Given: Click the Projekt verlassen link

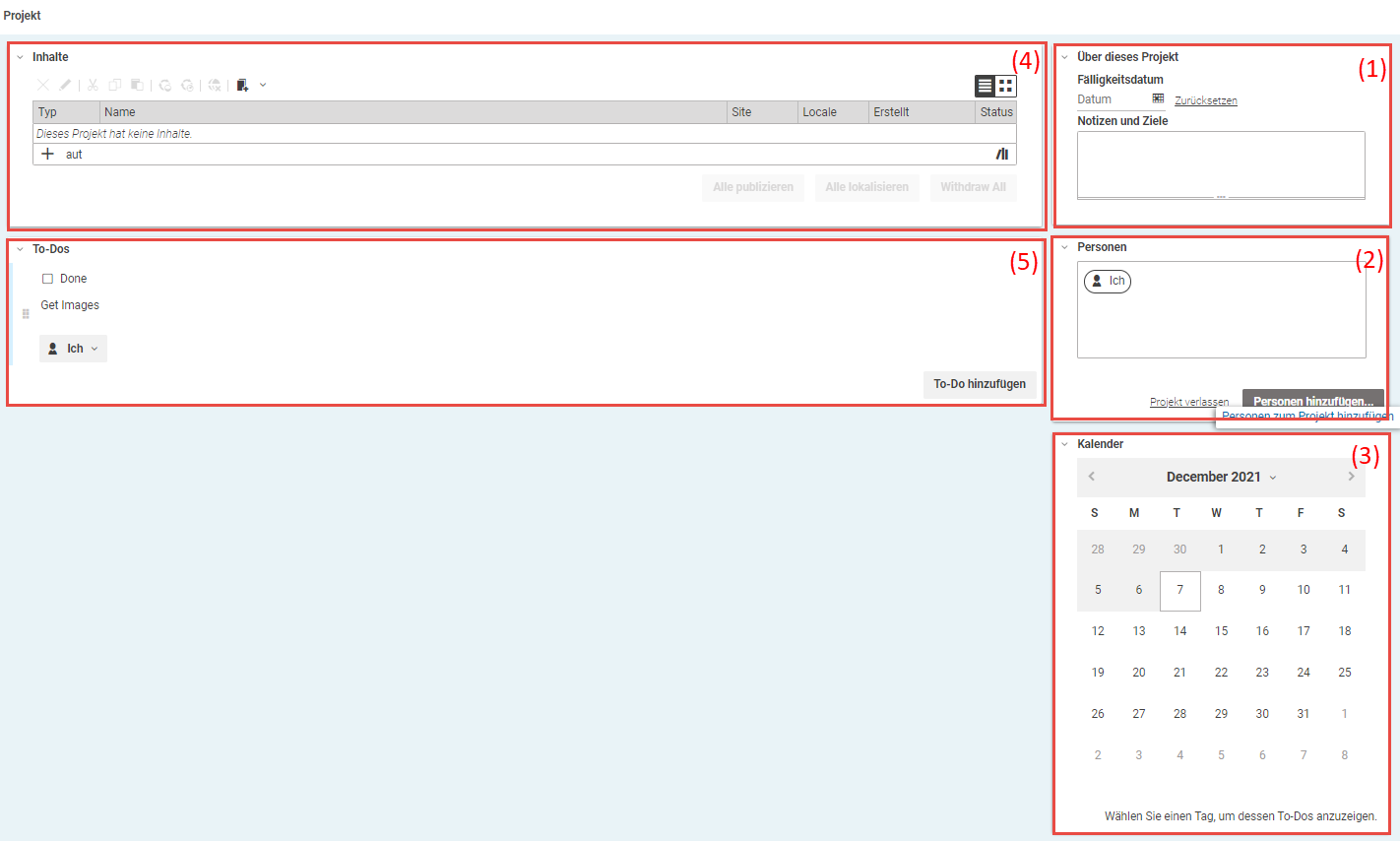Looking at the screenshot, I should [1188, 402].
